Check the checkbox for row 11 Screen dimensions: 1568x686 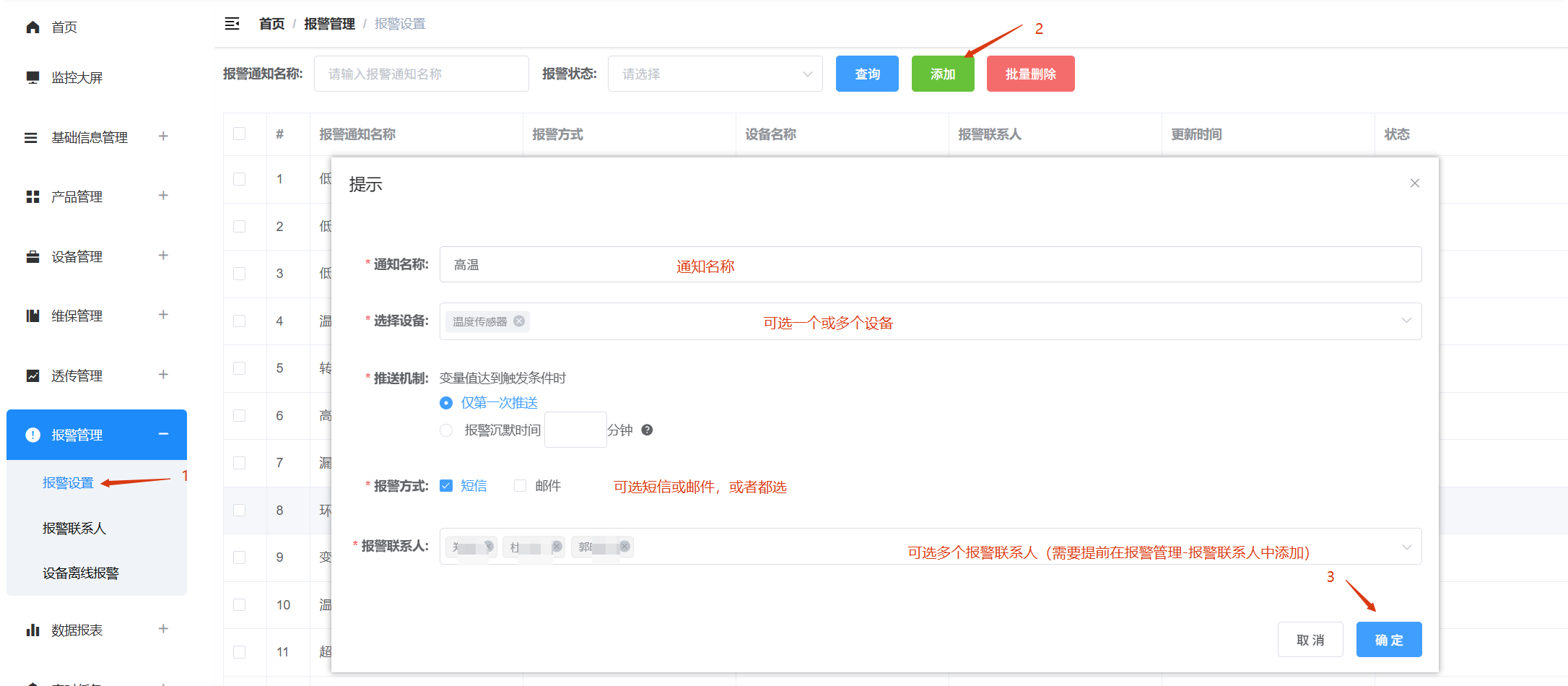(x=240, y=652)
